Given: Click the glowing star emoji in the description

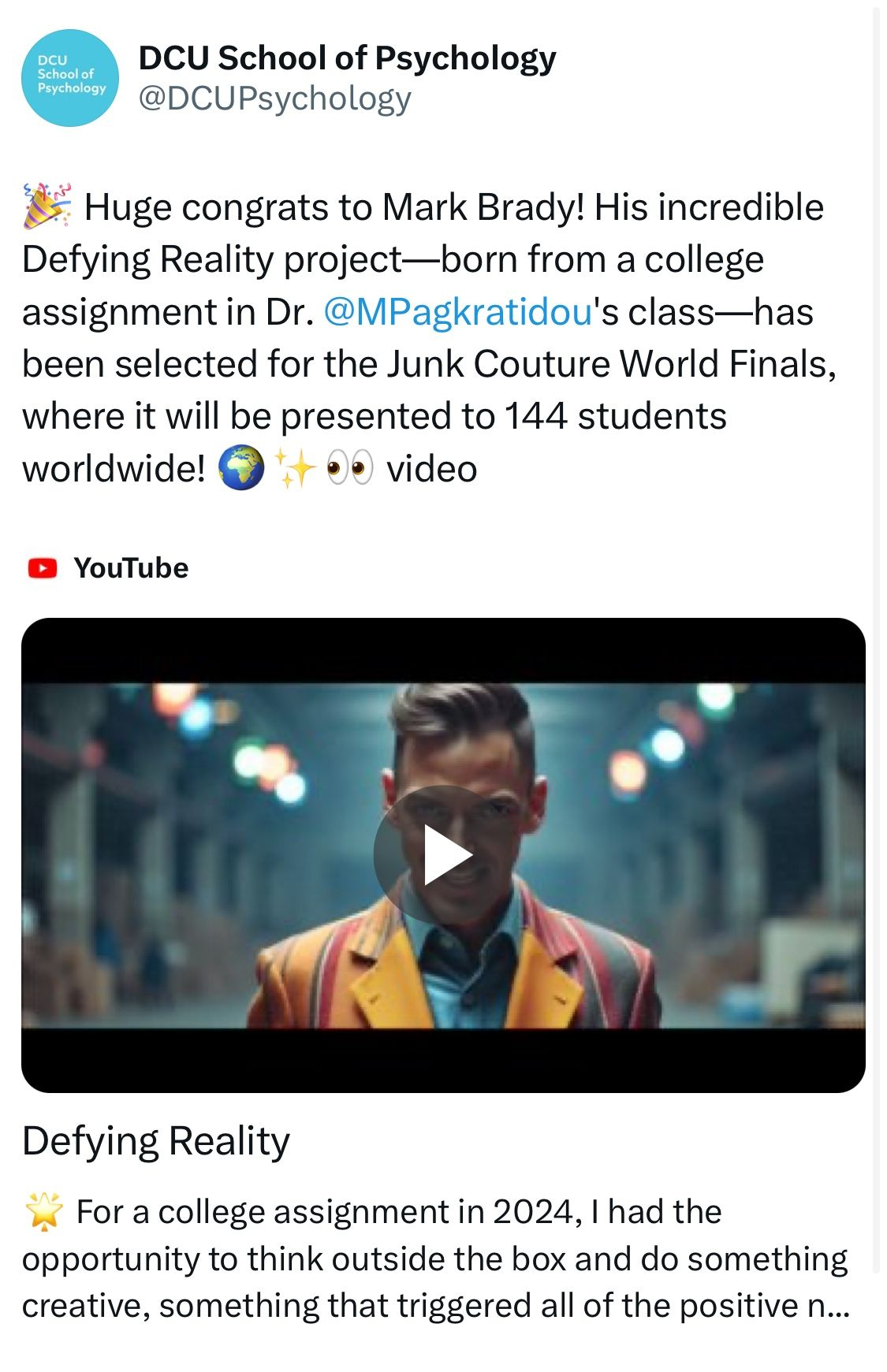Looking at the screenshot, I should [44, 1212].
